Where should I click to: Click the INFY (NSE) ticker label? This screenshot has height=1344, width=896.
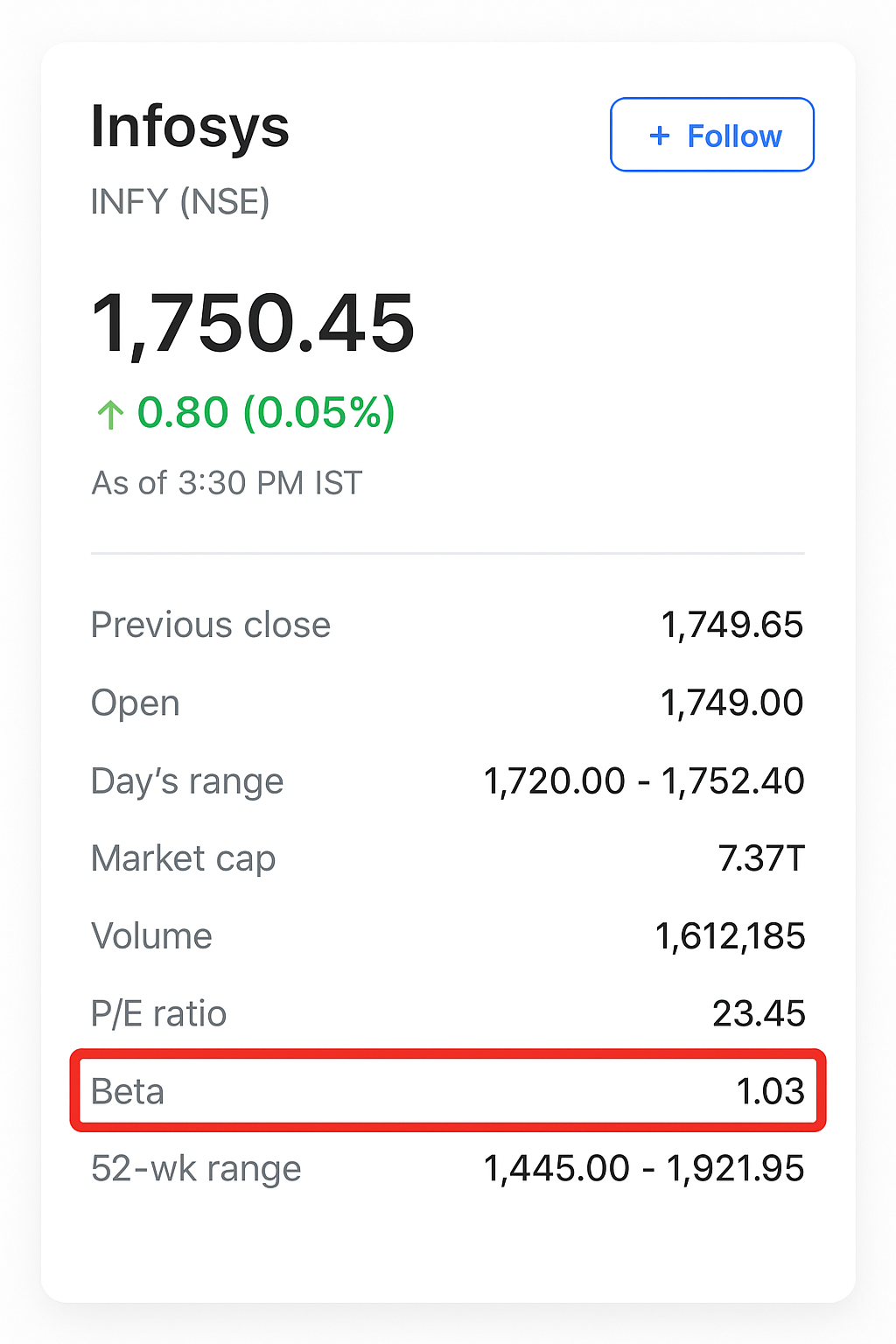point(180,202)
